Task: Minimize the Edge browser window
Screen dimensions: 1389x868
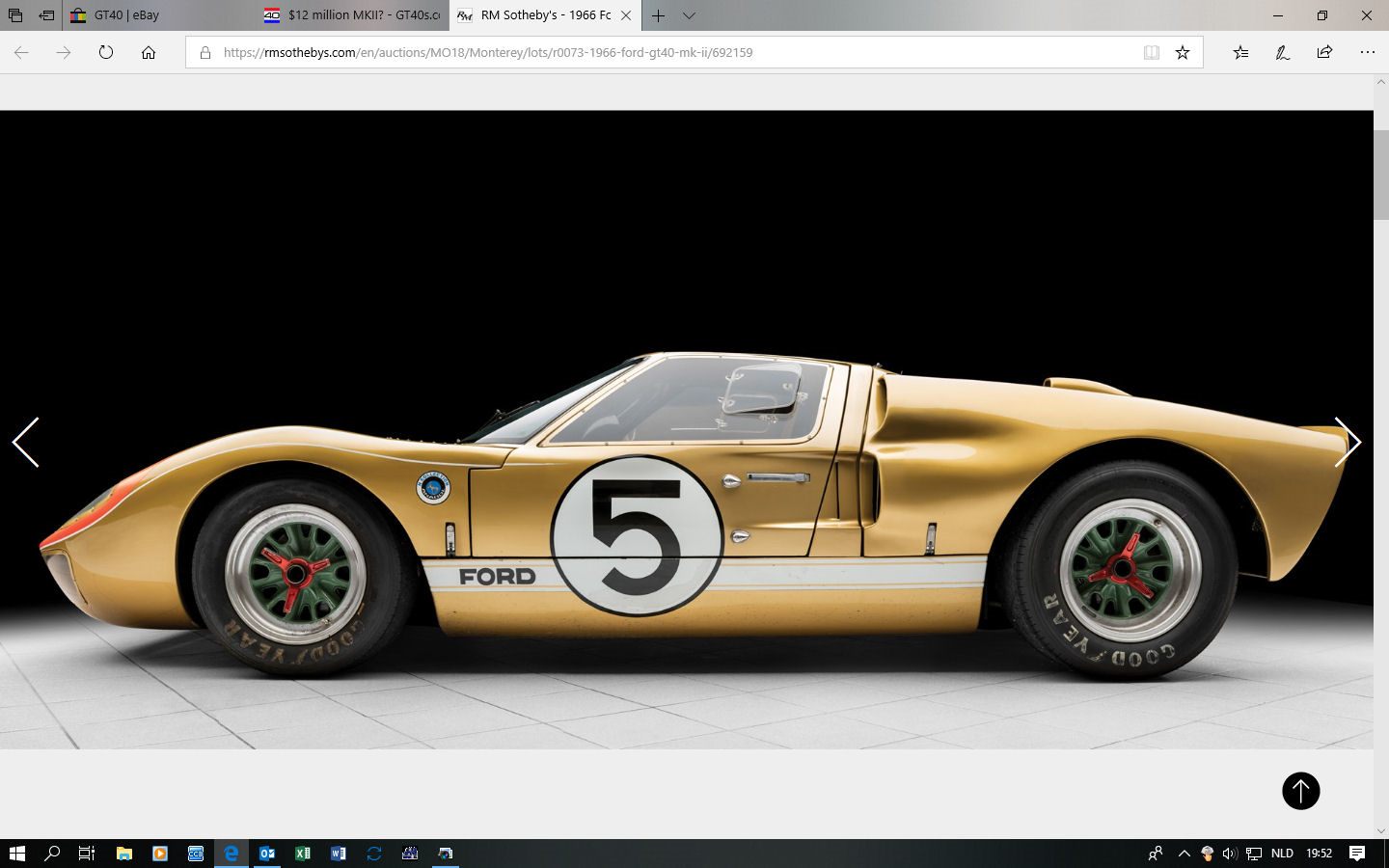Action: coord(1278,15)
